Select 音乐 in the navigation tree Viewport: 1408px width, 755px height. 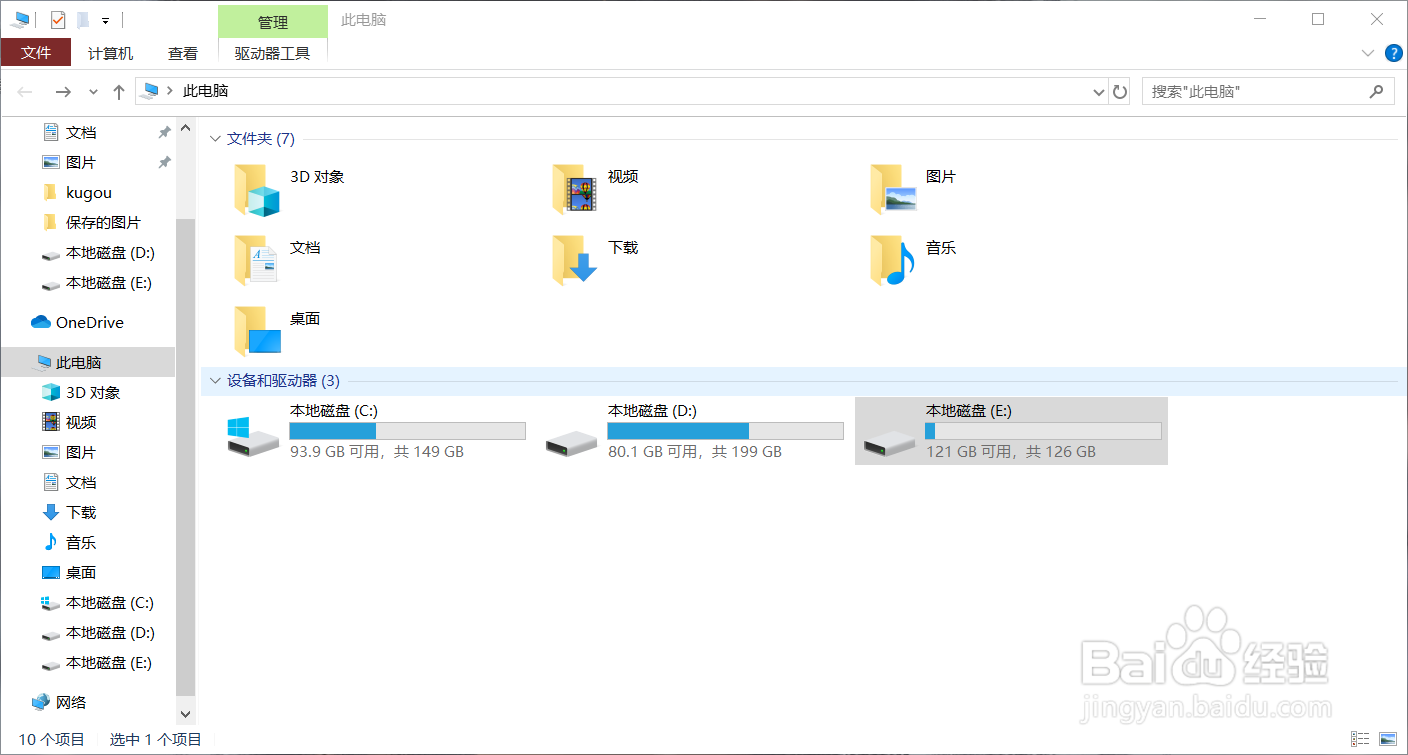click(69, 542)
